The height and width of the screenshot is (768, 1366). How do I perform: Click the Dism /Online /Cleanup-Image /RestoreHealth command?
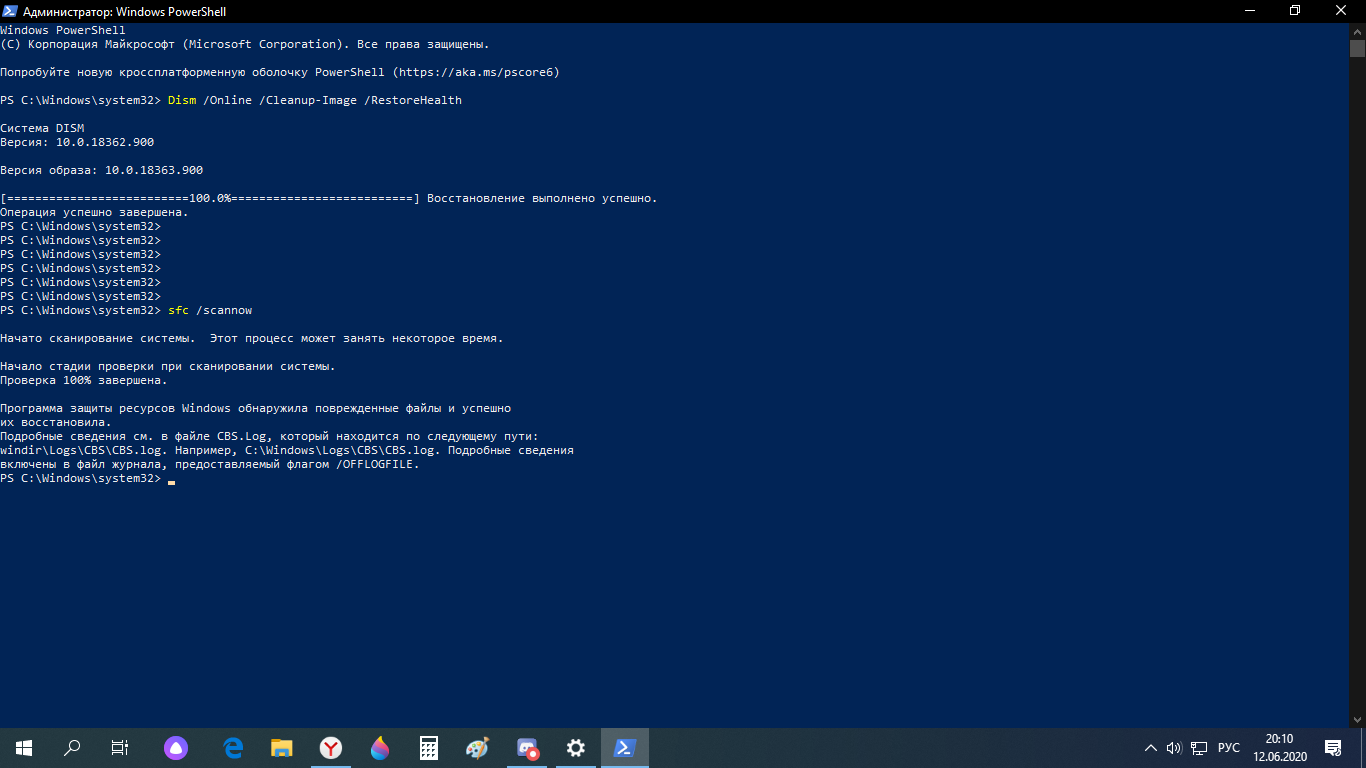(x=315, y=101)
